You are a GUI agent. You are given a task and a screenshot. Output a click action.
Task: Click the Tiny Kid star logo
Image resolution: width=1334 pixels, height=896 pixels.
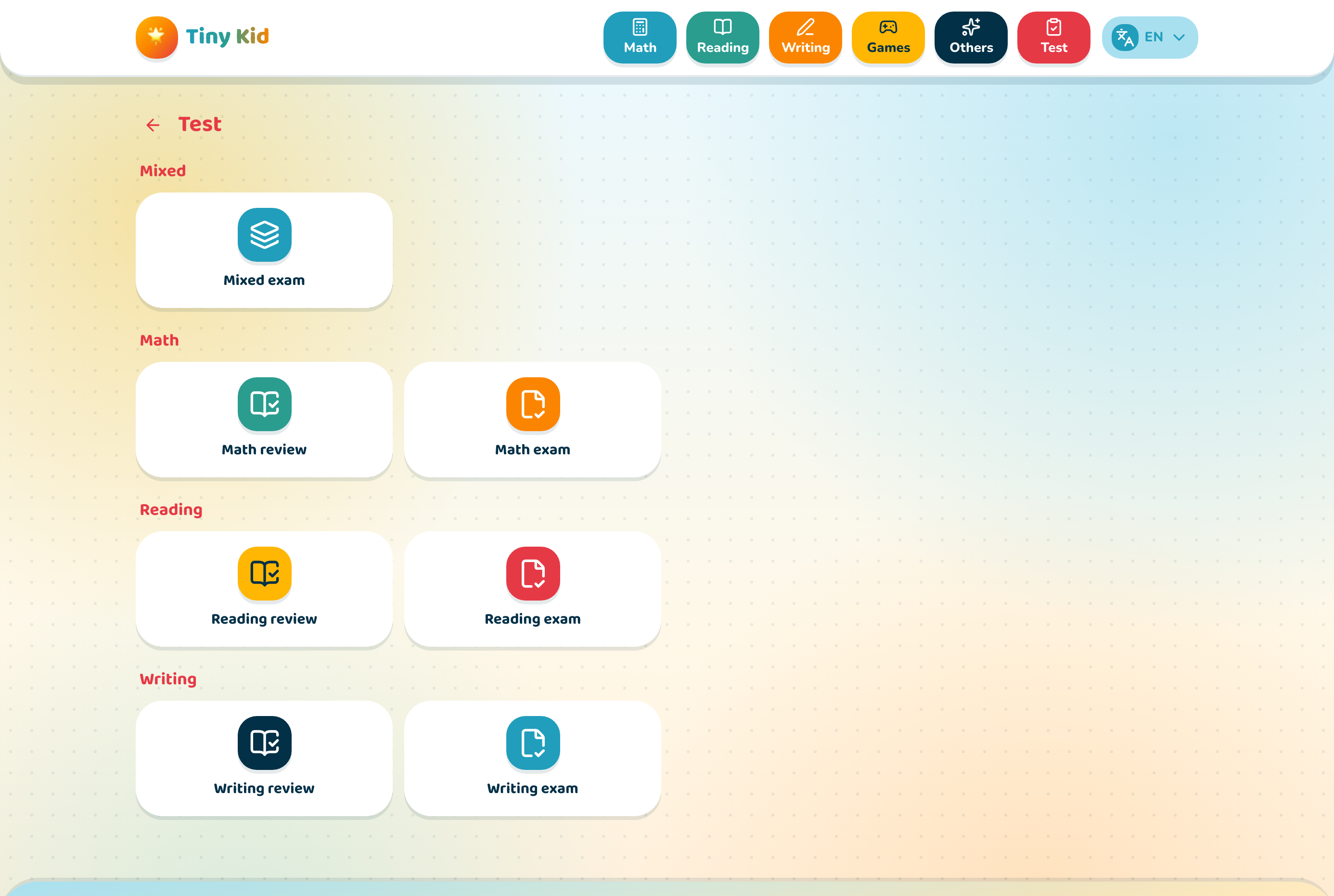tap(156, 37)
